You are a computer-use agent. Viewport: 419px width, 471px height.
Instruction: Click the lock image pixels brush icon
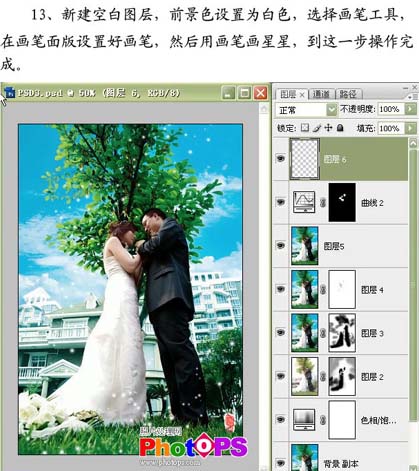tap(317, 128)
